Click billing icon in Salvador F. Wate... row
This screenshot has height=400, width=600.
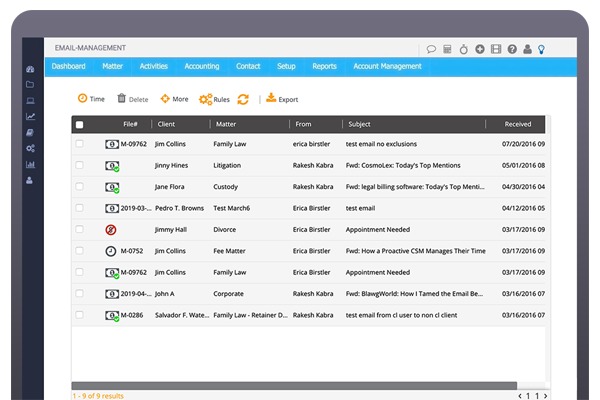[x=112, y=316]
